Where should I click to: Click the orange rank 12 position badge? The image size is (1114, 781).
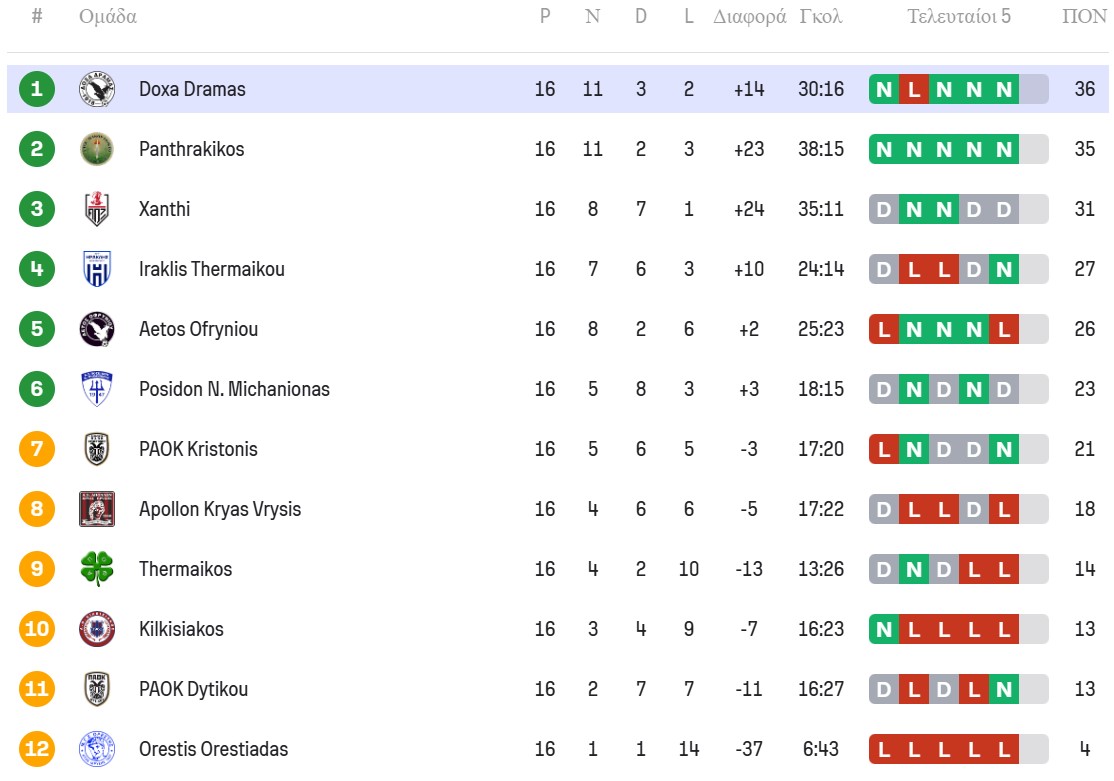(37, 749)
